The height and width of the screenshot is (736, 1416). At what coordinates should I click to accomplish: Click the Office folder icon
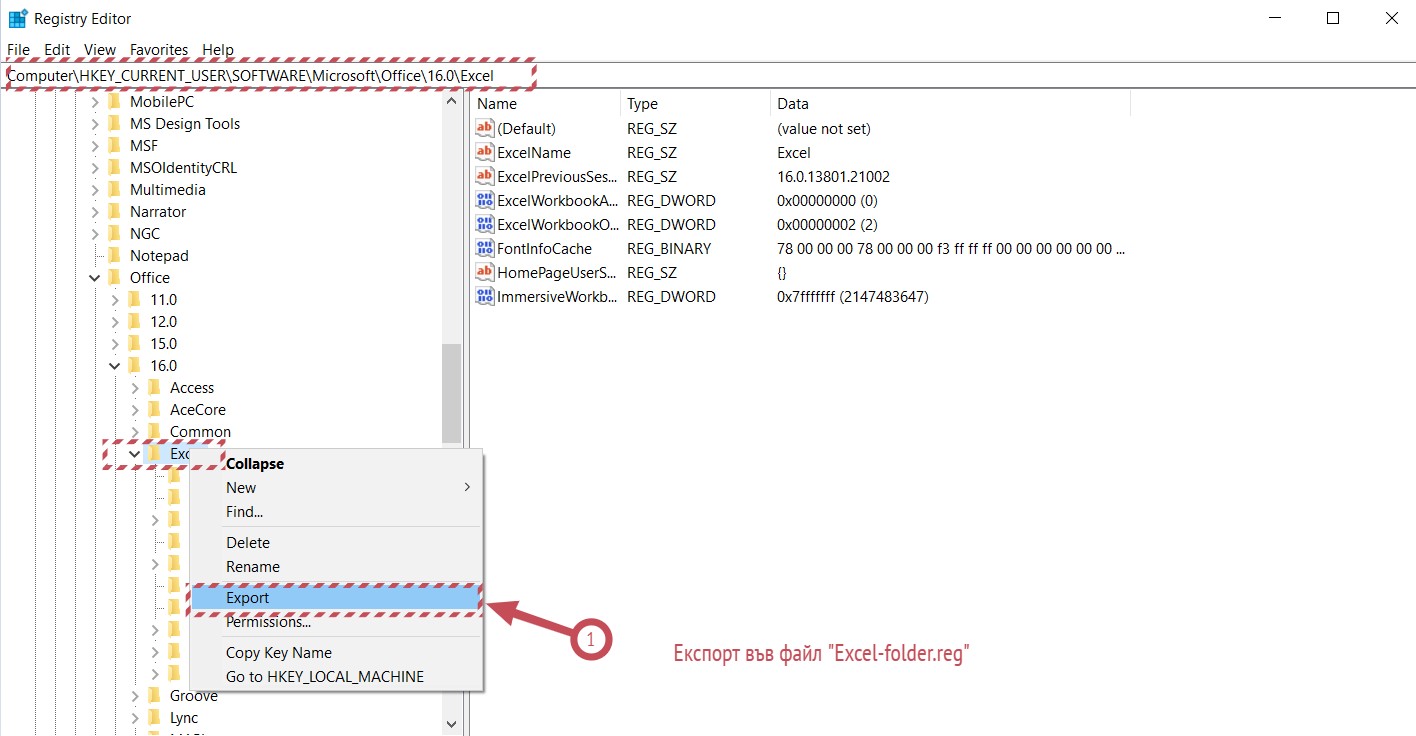114,277
